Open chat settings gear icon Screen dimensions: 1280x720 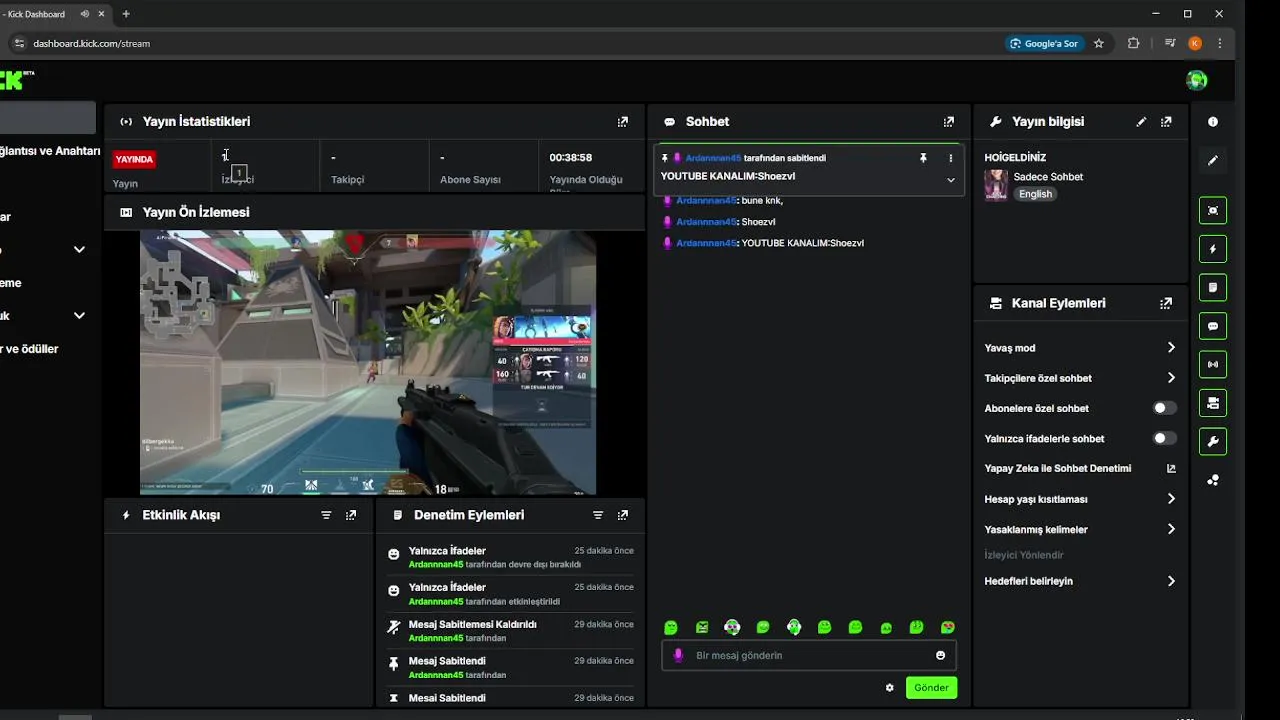point(890,688)
